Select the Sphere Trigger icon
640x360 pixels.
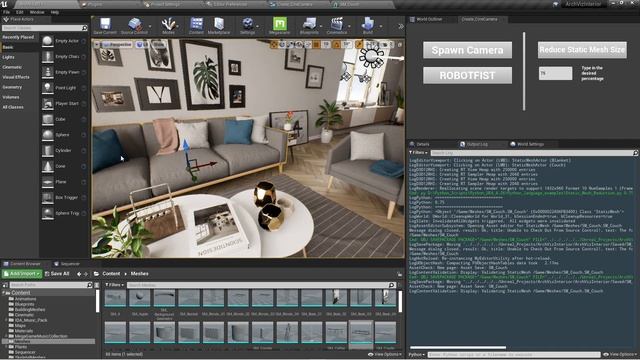click(48, 213)
